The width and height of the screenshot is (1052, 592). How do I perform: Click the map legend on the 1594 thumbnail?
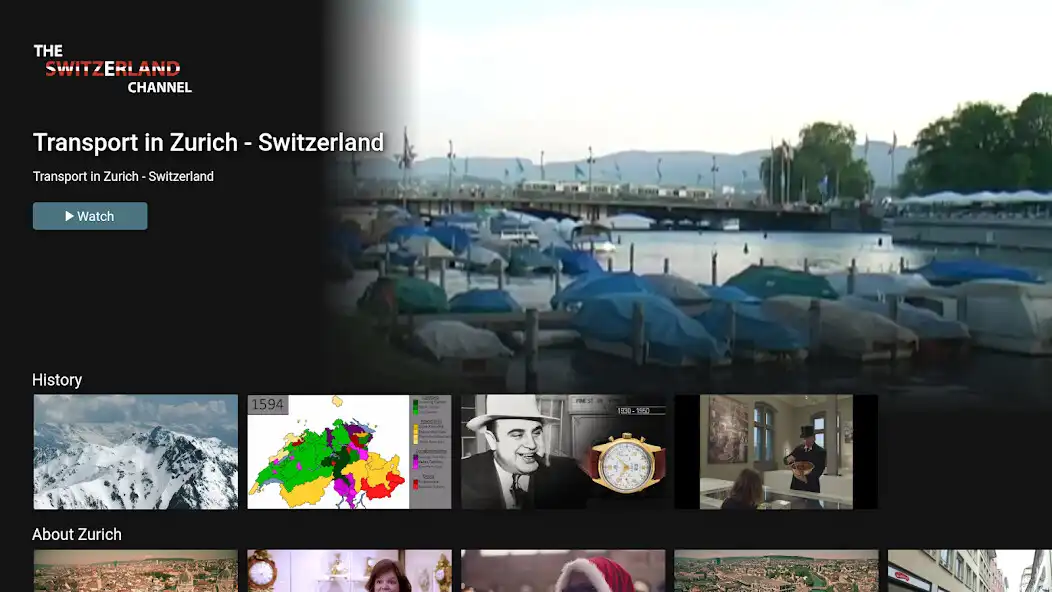[430, 450]
